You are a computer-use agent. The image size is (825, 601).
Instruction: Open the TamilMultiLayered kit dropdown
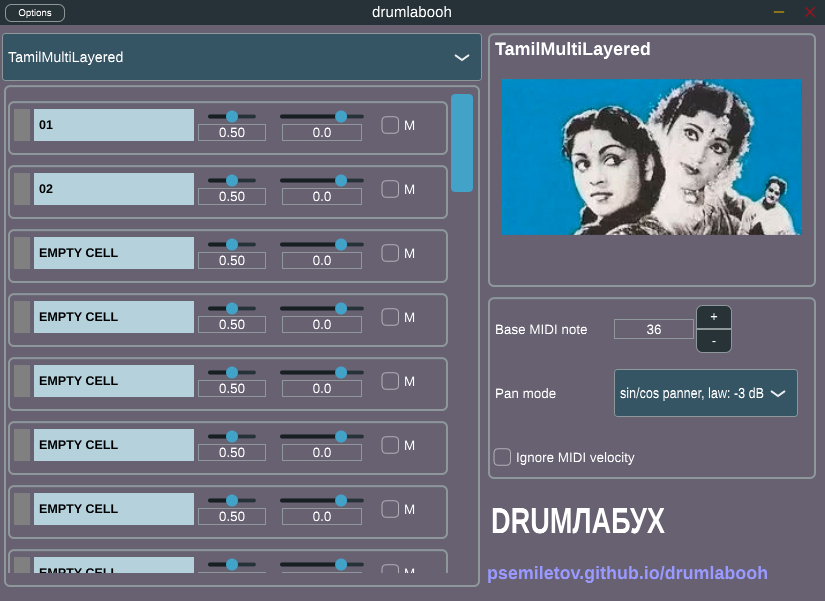pyautogui.click(x=242, y=57)
